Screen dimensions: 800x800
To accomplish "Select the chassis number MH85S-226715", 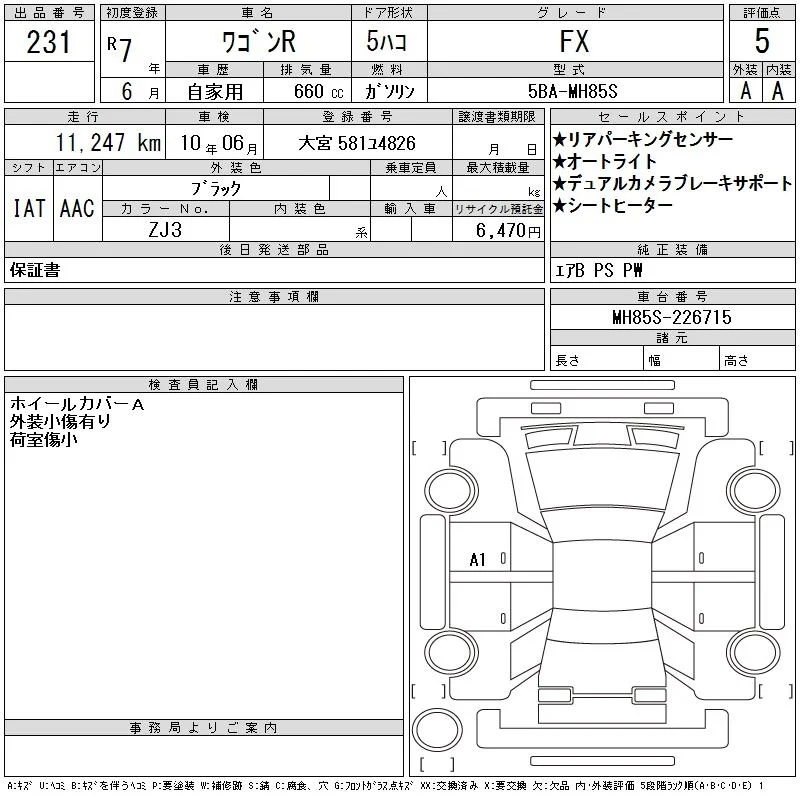I will (x=672, y=317).
